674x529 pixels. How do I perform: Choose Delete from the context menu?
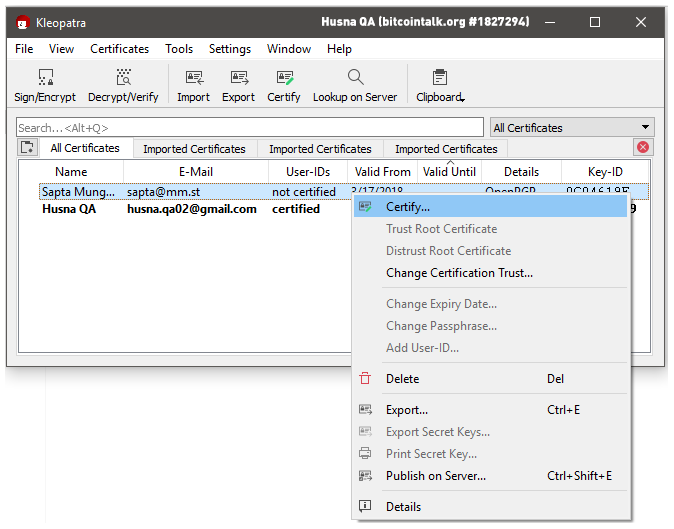click(x=490, y=379)
